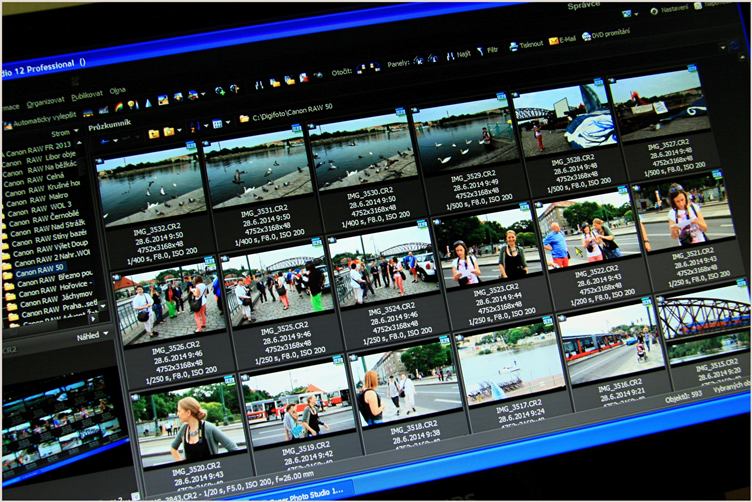Select folder Canon RAW Hořovice
Image resolution: width=752 pixels, height=502 pixels.
coord(55,289)
